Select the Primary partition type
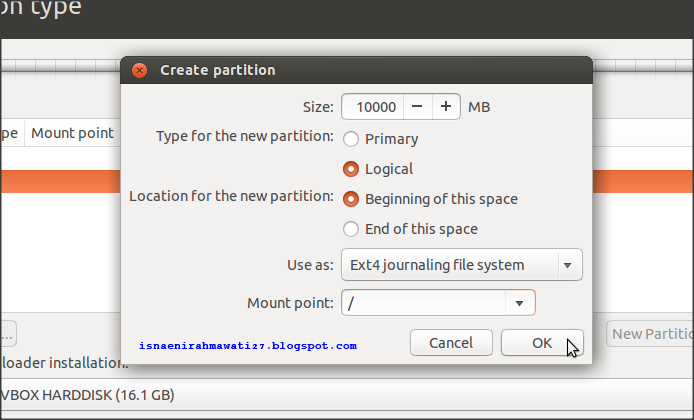 point(351,139)
